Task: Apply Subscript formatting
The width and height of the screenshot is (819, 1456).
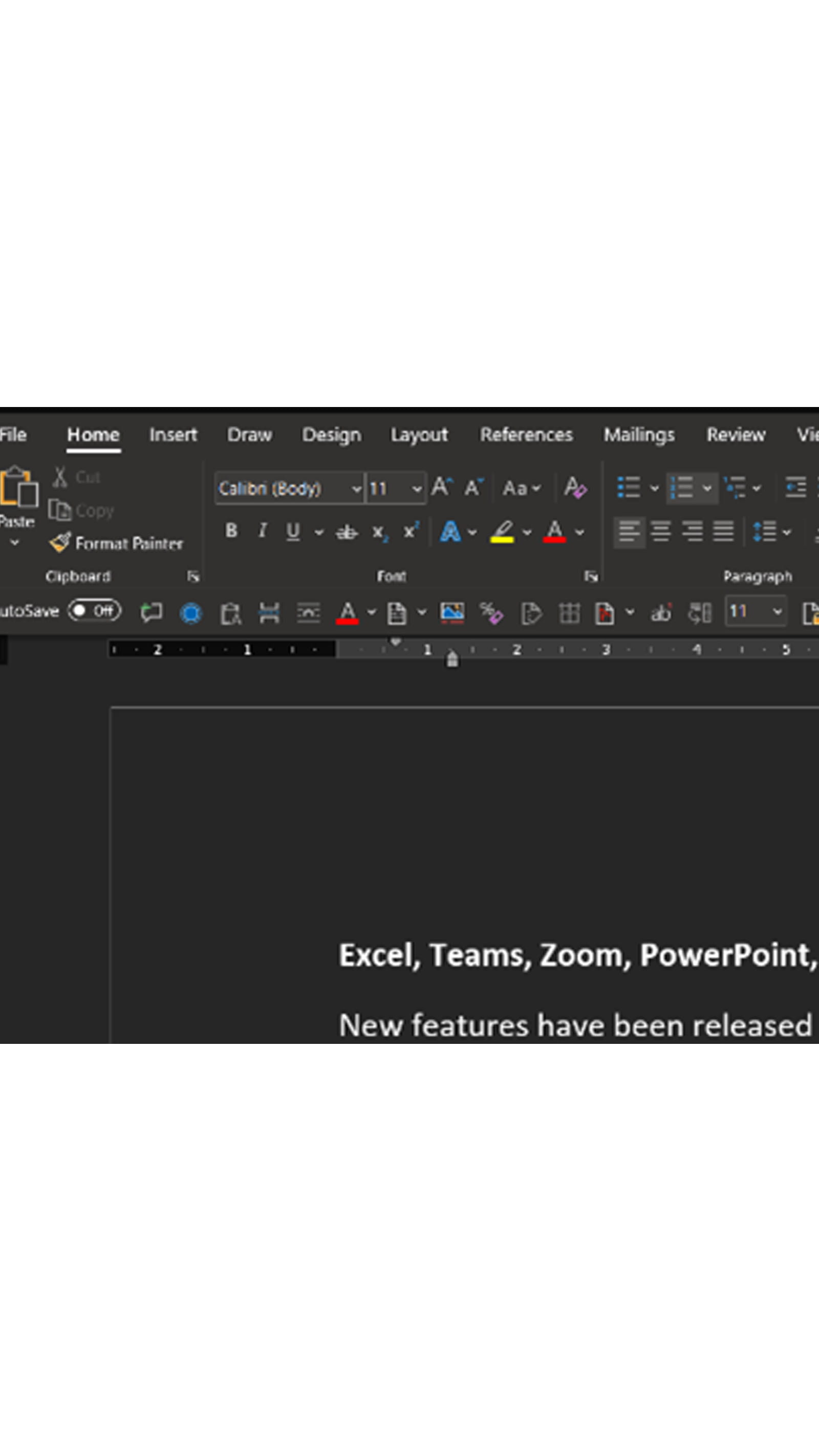Action: click(x=379, y=532)
